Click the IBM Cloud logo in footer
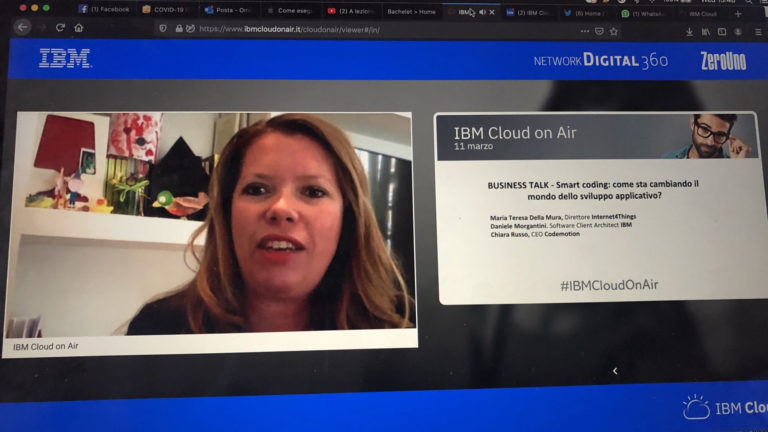 click(x=725, y=408)
